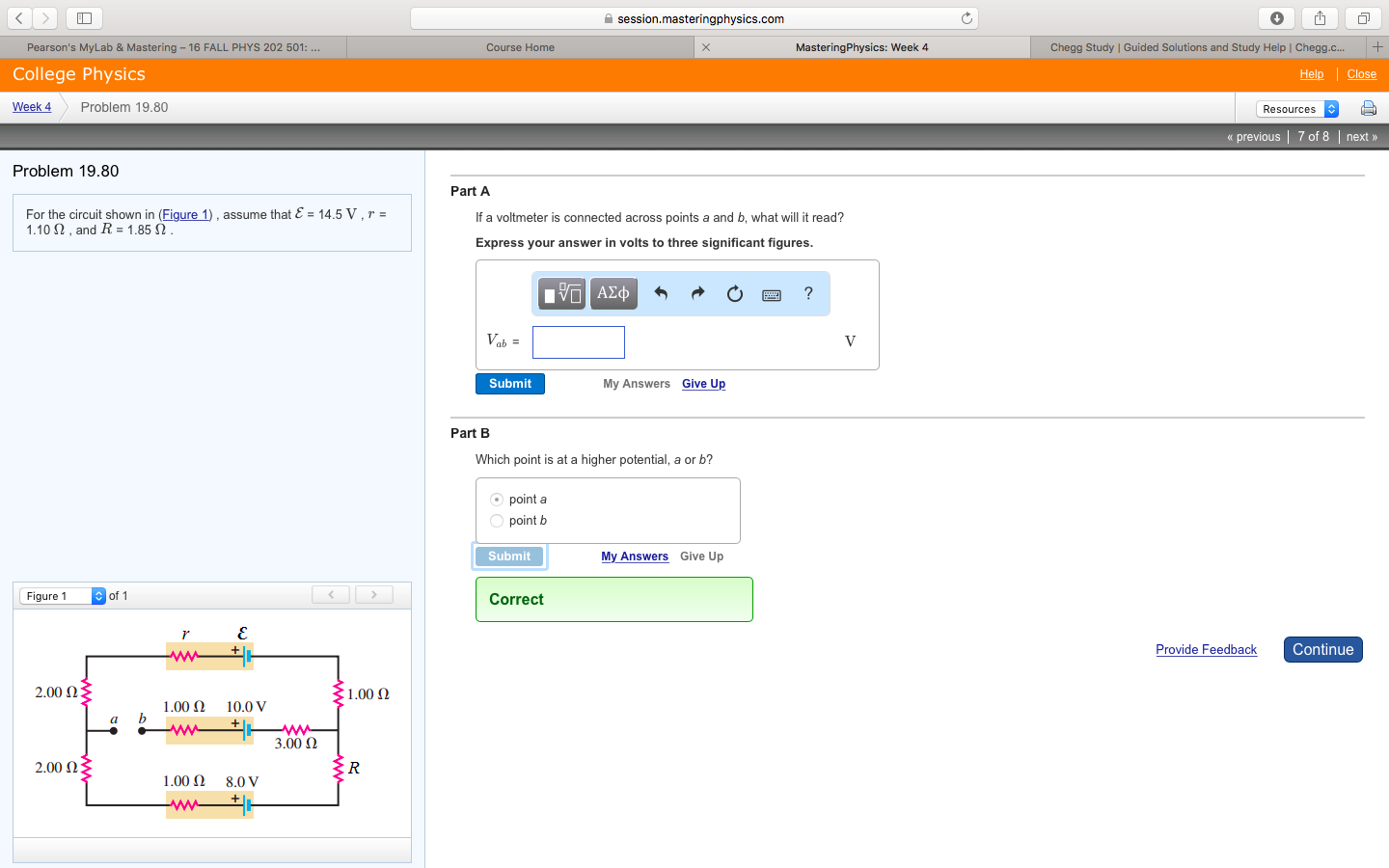Open the Help link in header
The width and height of the screenshot is (1389, 868).
pyautogui.click(x=1311, y=74)
